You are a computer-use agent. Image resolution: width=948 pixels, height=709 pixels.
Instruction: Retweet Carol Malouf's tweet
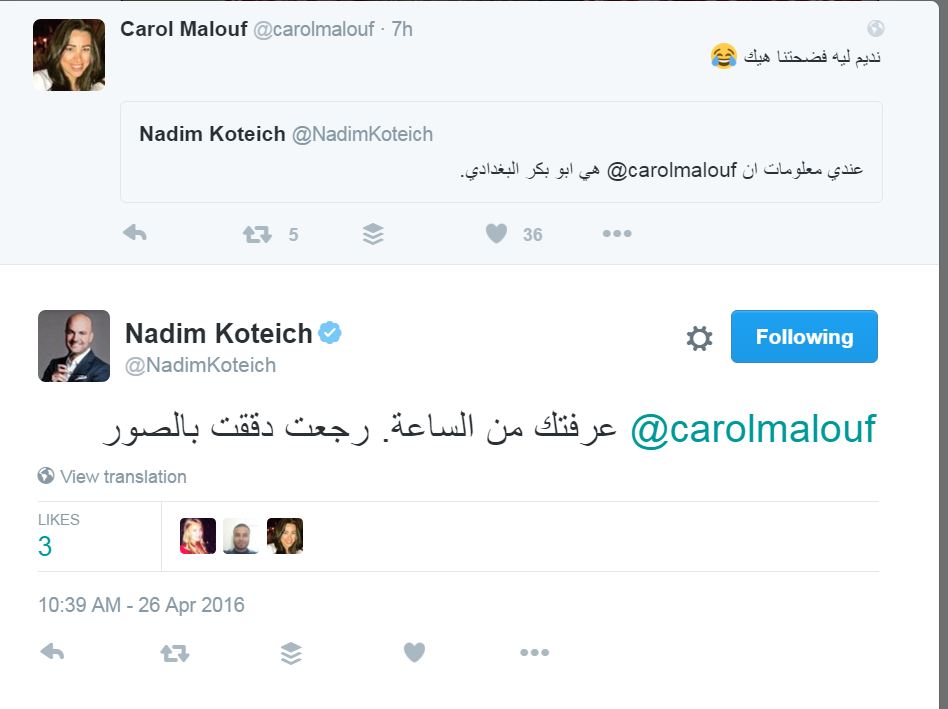[257, 234]
